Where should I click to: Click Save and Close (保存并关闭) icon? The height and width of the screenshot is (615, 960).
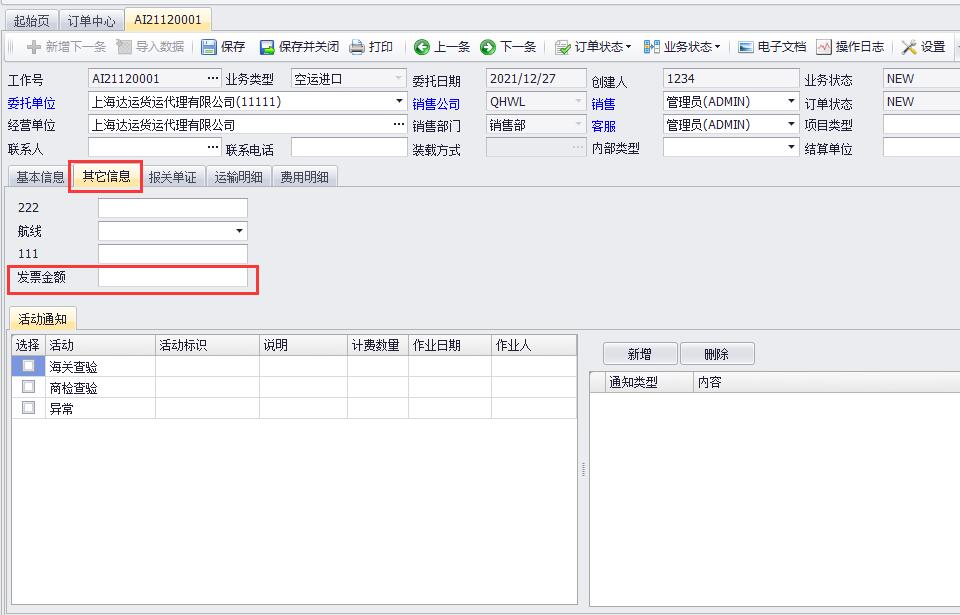[x=267, y=47]
